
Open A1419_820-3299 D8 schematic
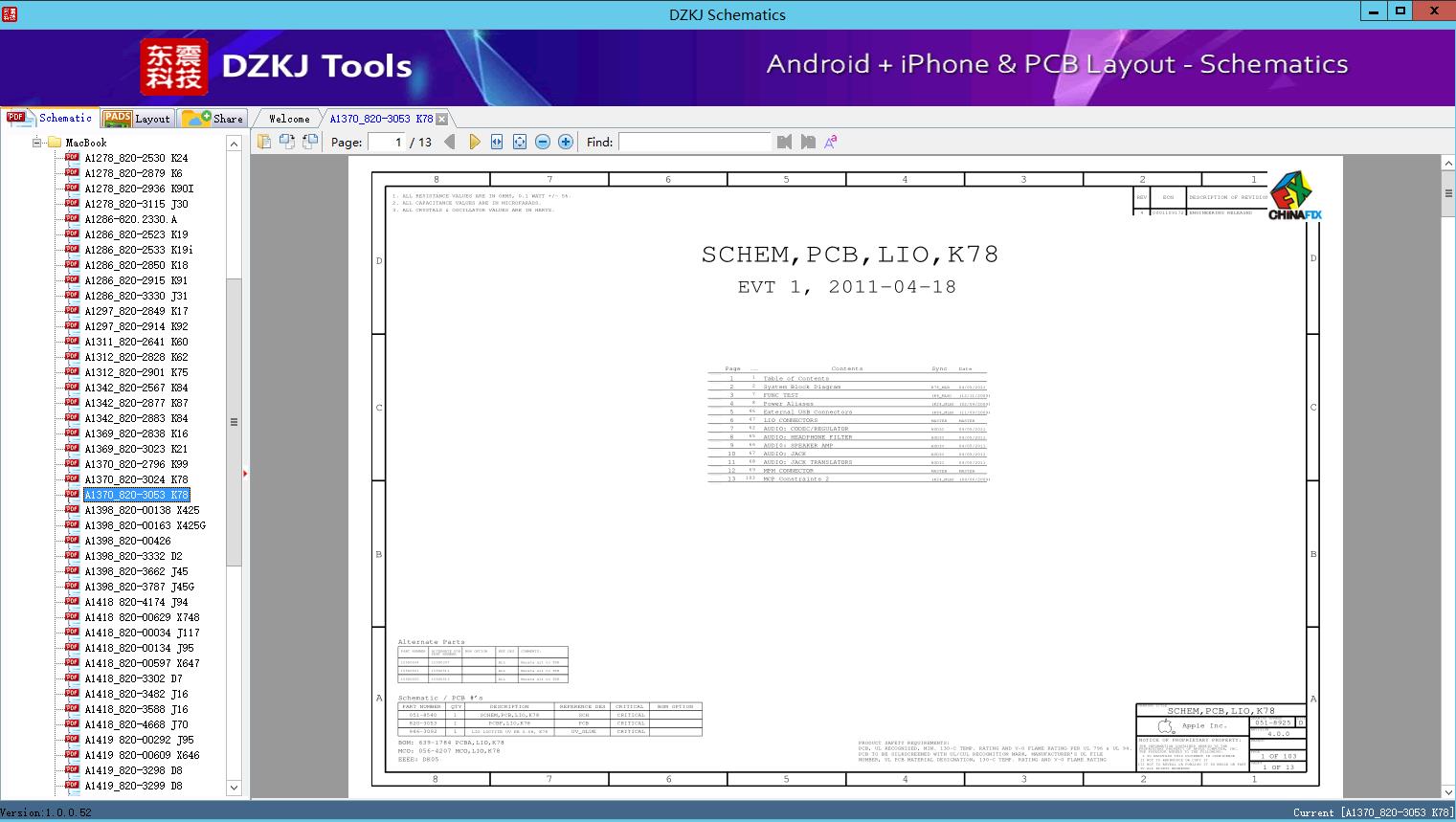[x=133, y=786]
